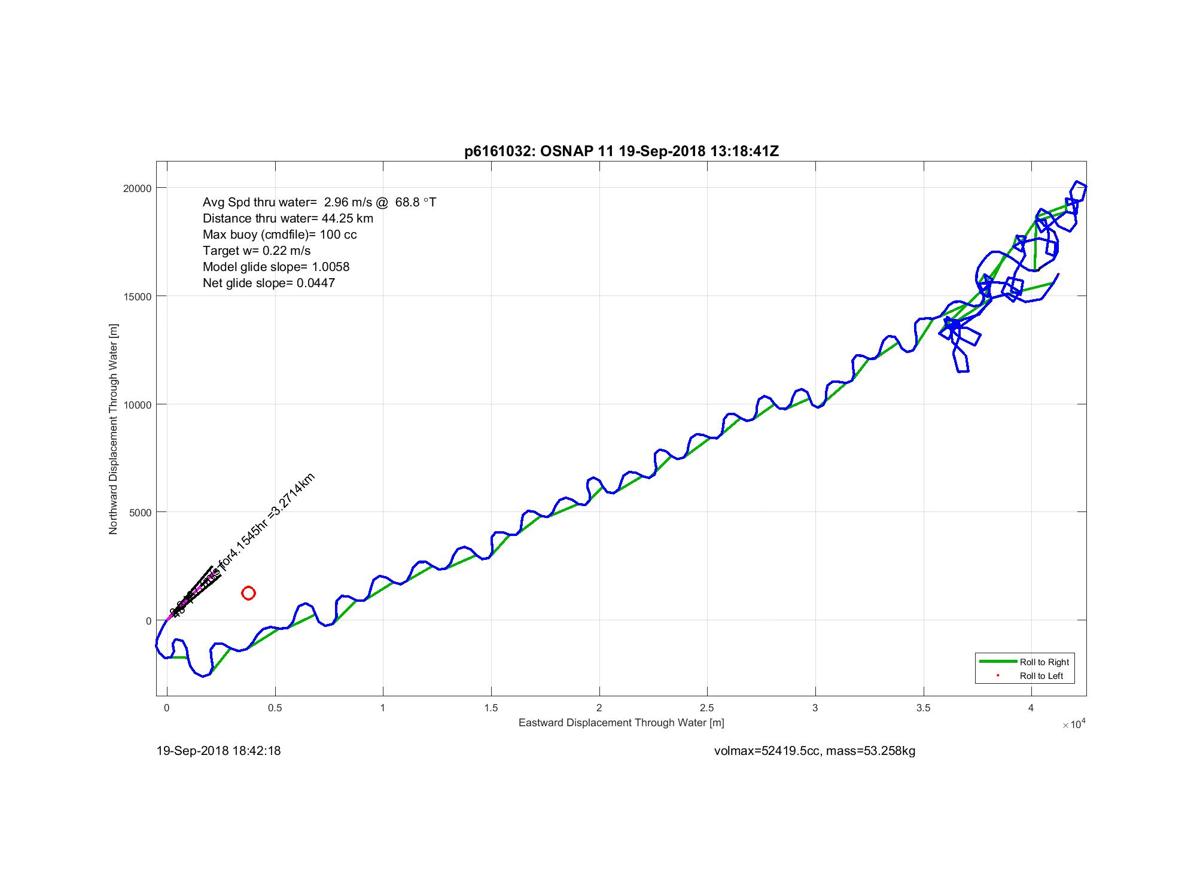Select the 'Avg Spd thru water' annotation line
Viewport: 1200px width, 889px height.
319,202
